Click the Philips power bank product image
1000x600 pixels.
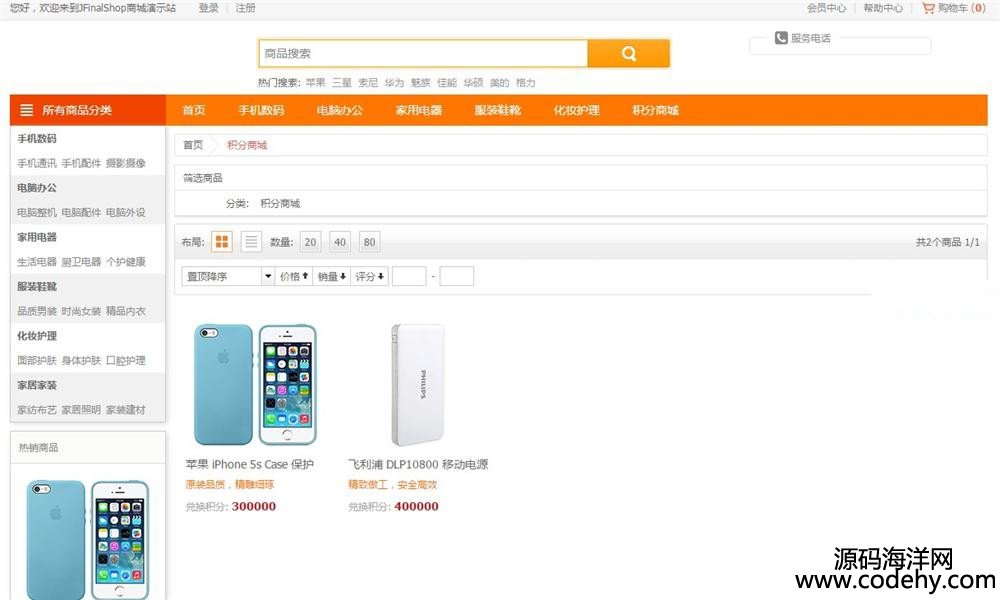coord(418,384)
